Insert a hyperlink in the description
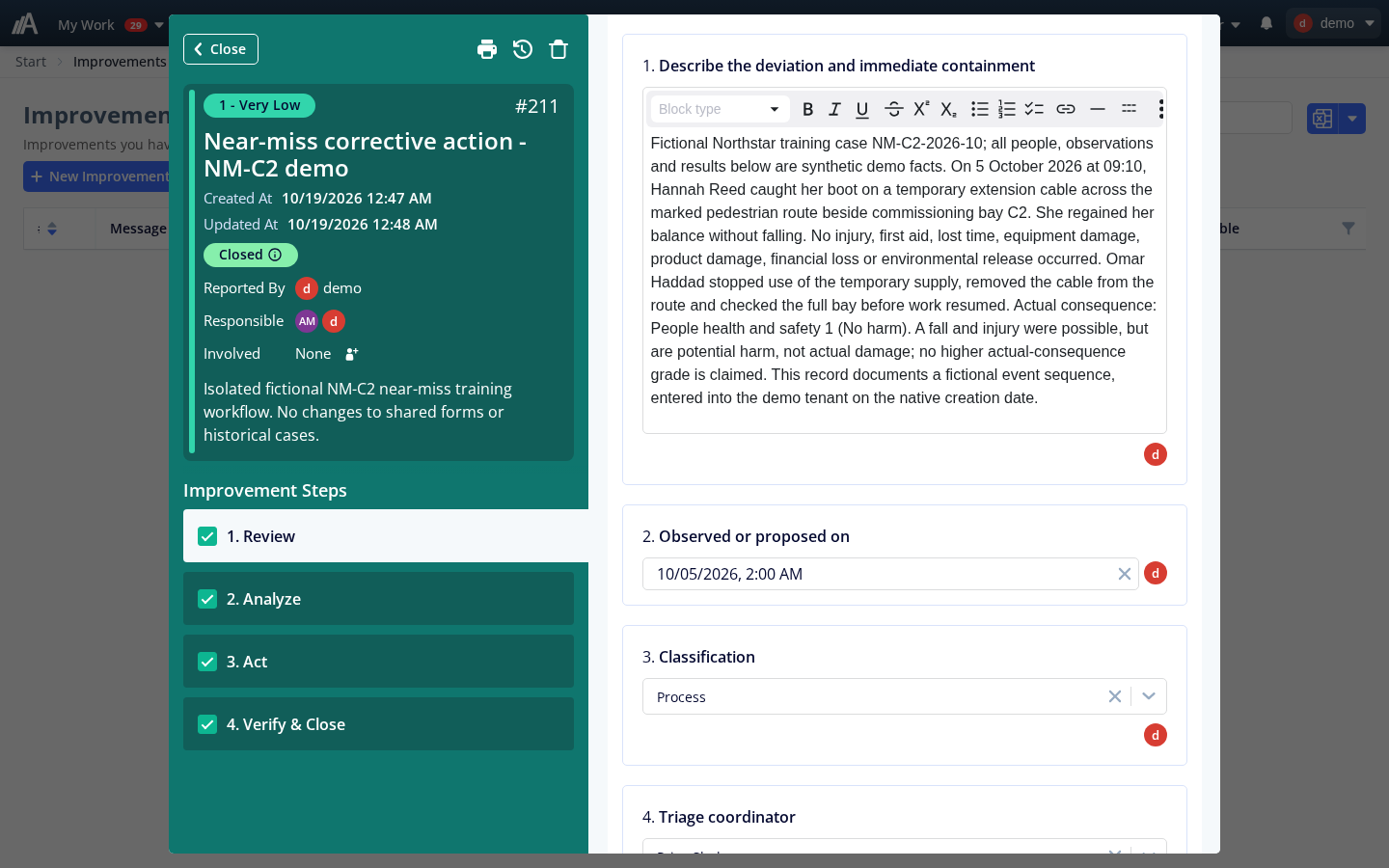Image resolution: width=1389 pixels, height=868 pixels. pyautogui.click(x=1066, y=109)
